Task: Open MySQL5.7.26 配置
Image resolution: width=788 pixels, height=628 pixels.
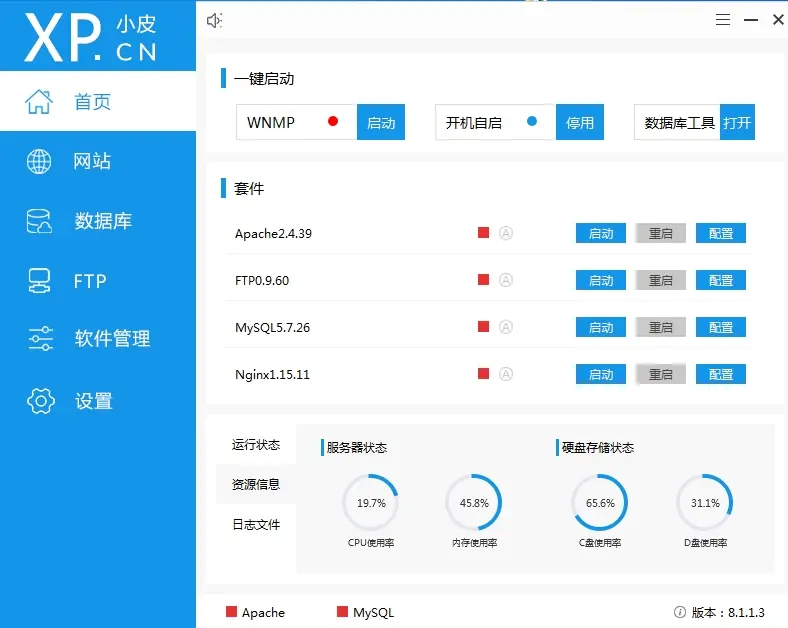Action: [x=721, y=327]
